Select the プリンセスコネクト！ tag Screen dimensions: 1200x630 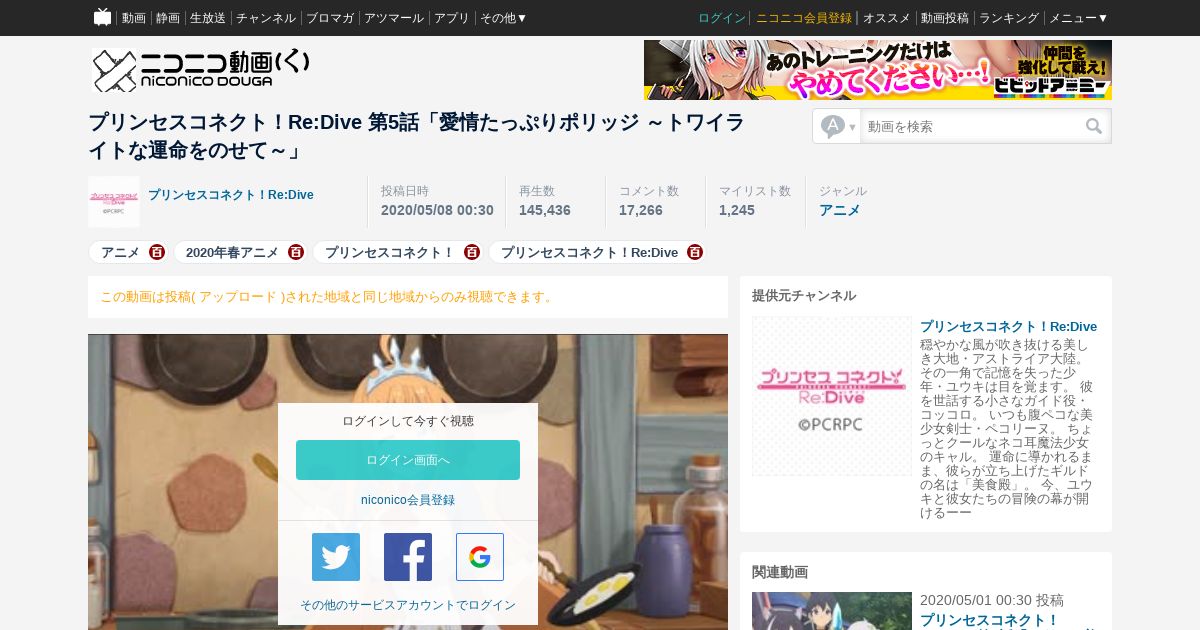[x=390, y=252]
